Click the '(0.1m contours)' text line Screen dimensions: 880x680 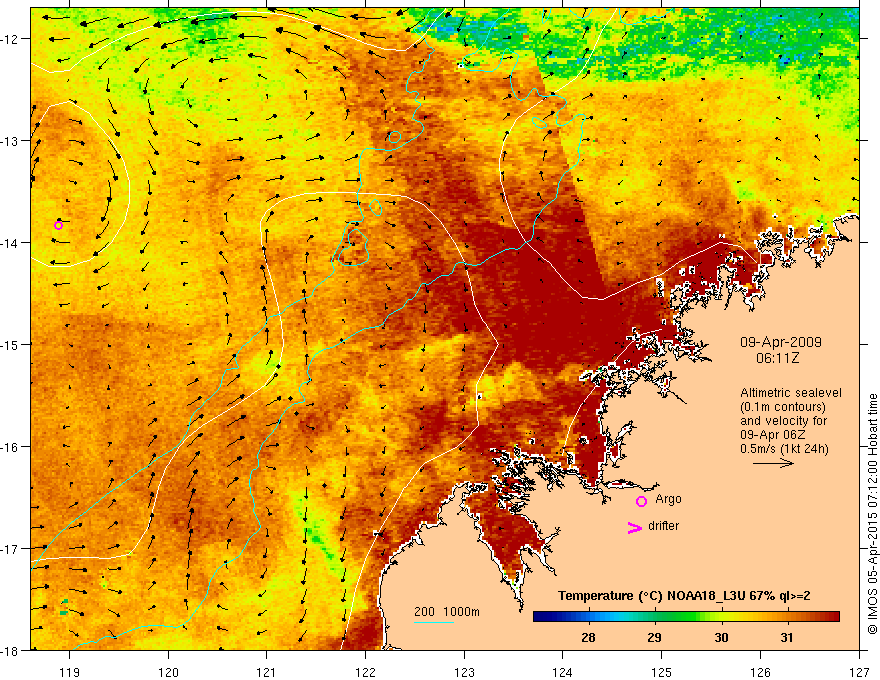783,407
